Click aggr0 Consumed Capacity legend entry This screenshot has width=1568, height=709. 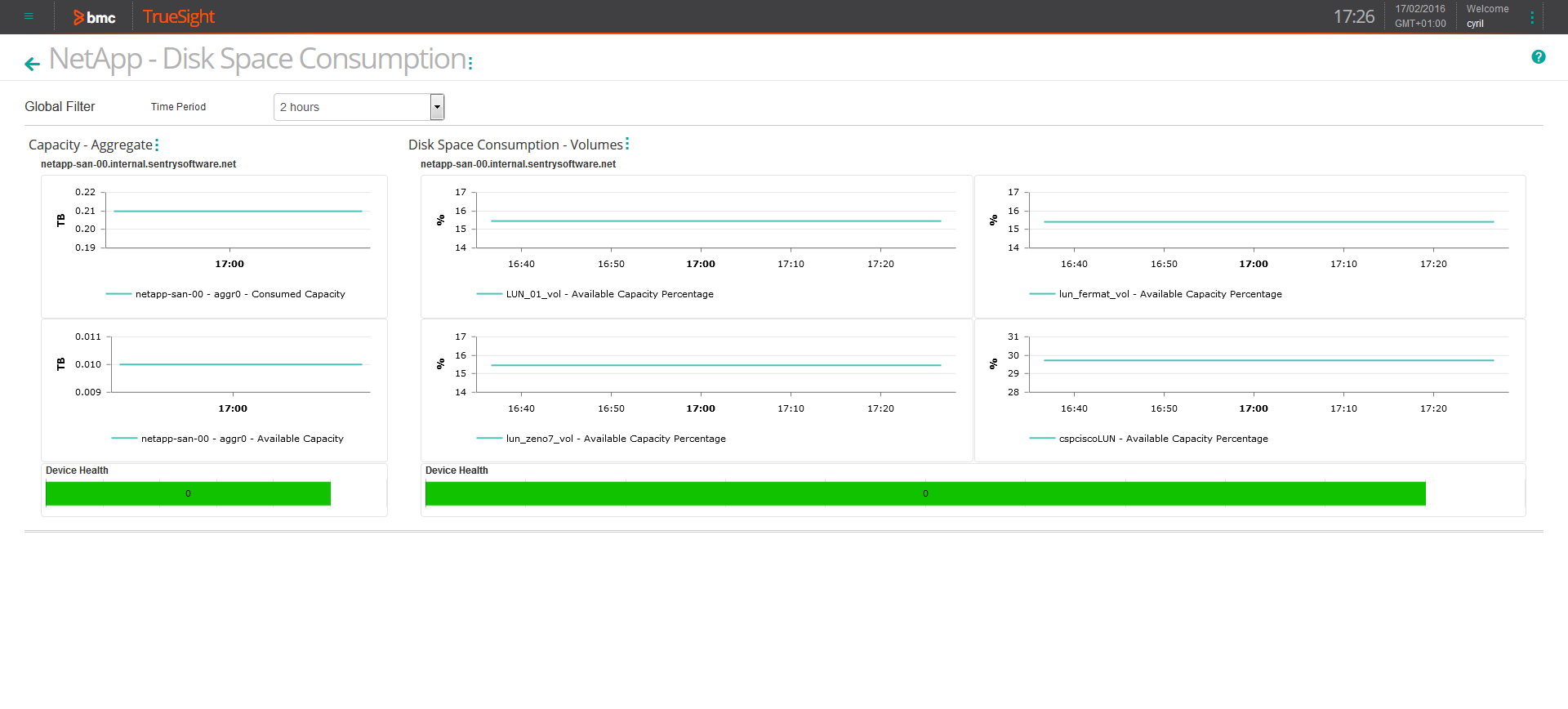(x=225, y=294)
